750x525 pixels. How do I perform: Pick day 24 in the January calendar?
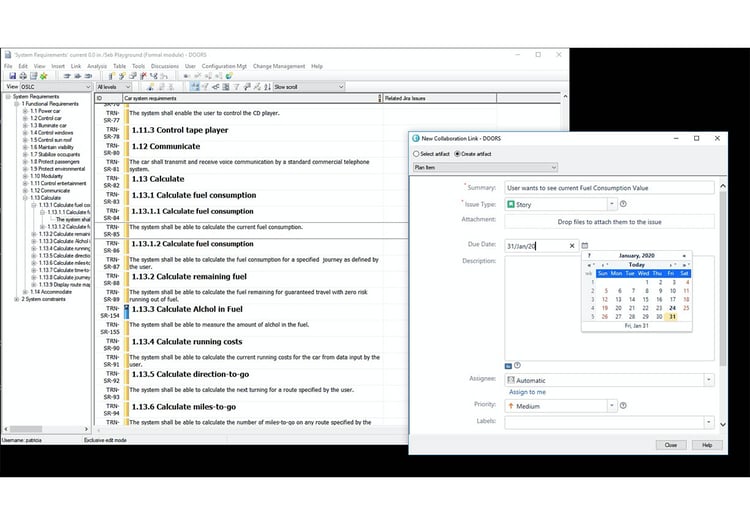(673, 308)
